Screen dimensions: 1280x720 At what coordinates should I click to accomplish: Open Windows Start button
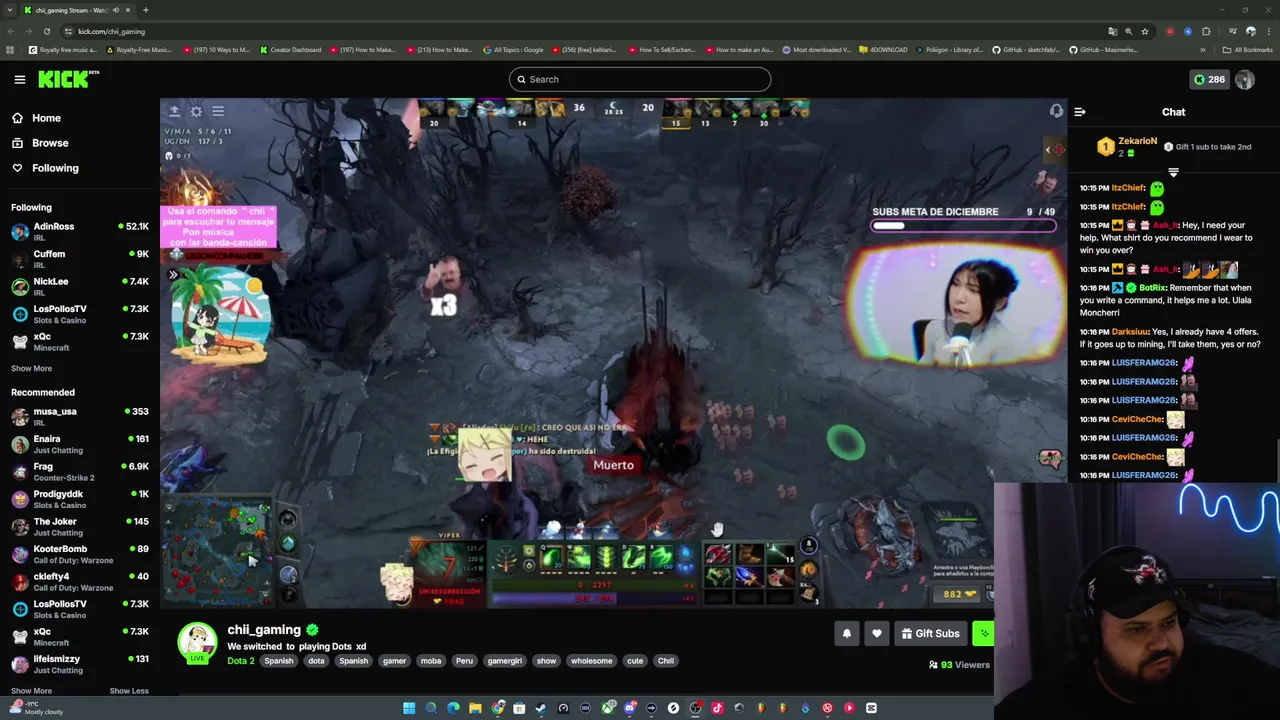(x=409, y=708)
